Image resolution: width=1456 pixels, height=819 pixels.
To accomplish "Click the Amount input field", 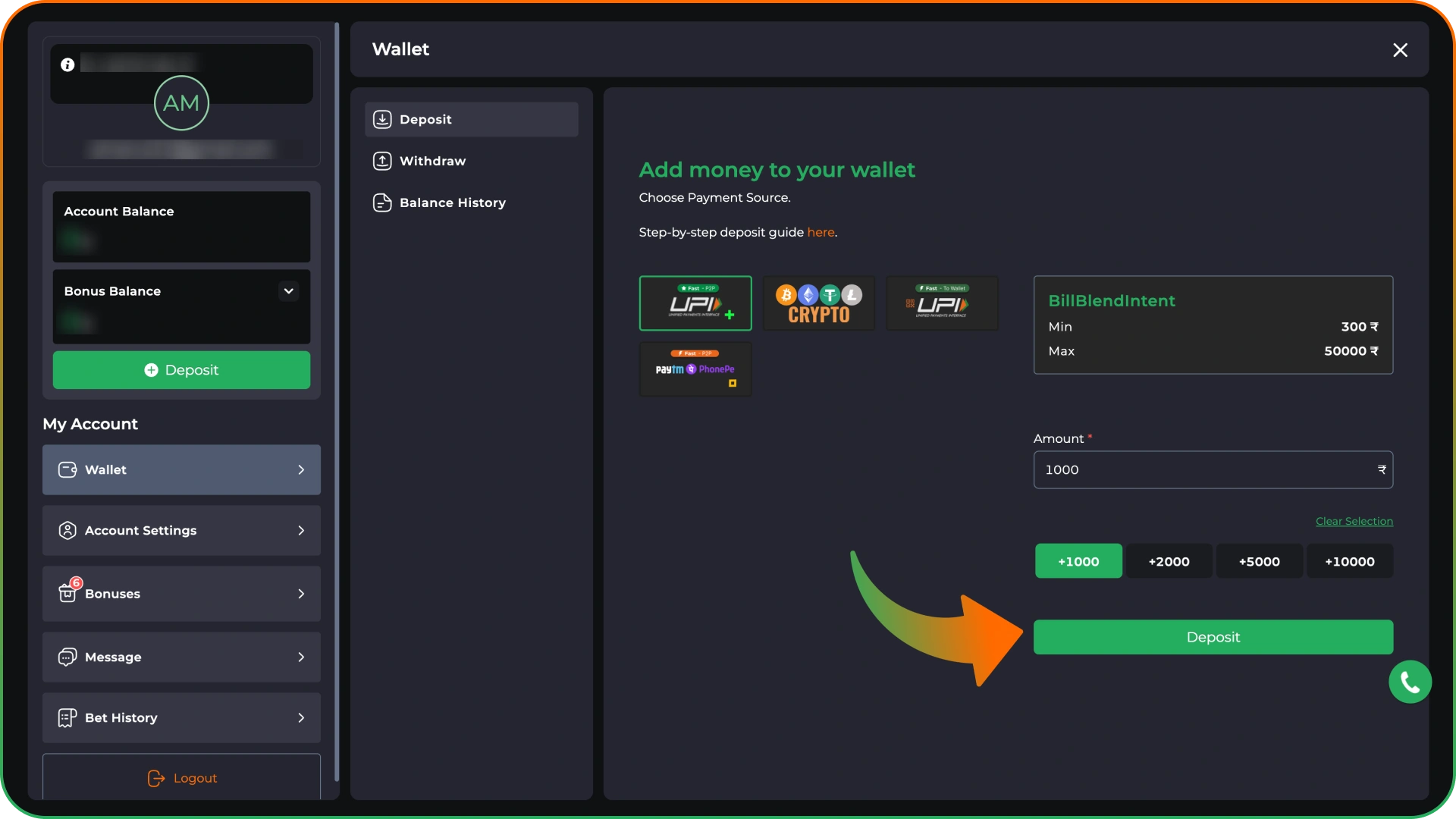I will [1213, 470].
